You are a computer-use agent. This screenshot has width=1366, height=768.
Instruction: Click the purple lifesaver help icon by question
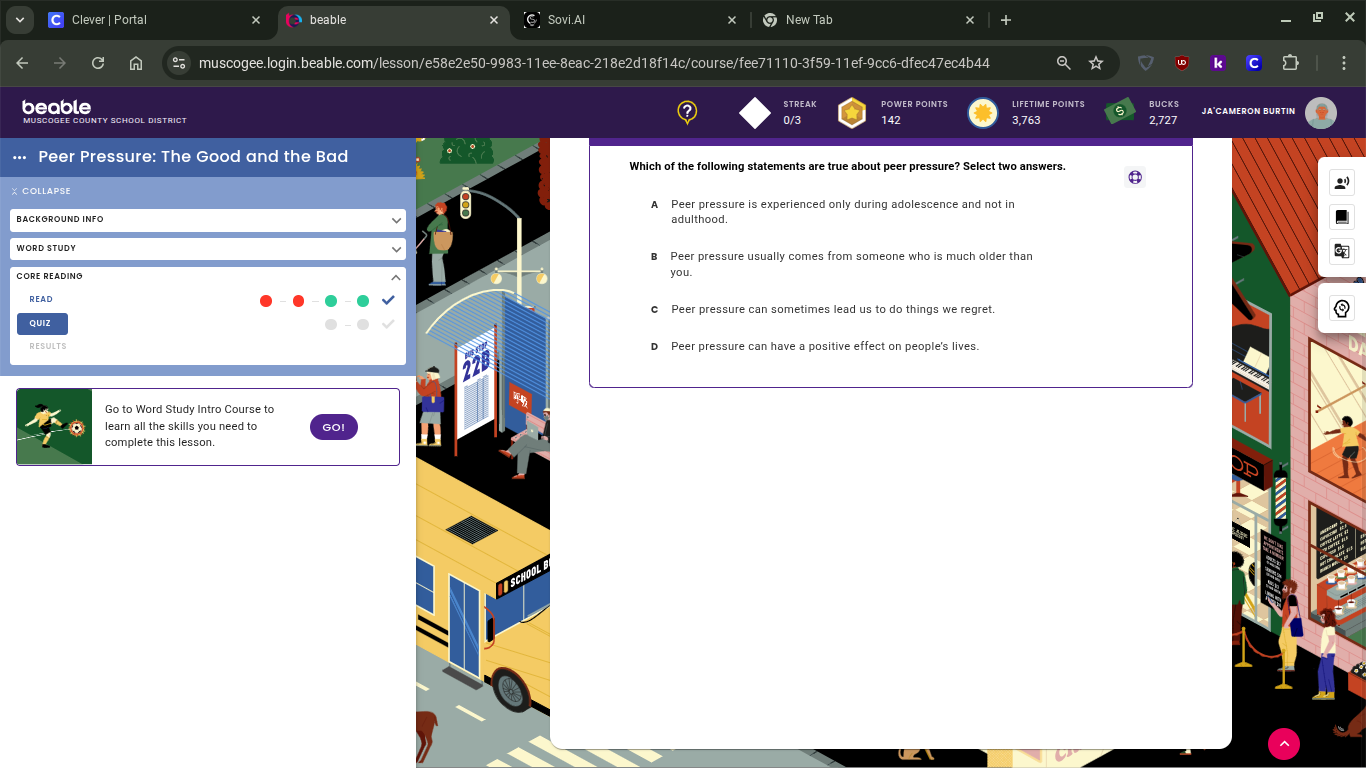pyautogui.click(x=1134, y=177)
